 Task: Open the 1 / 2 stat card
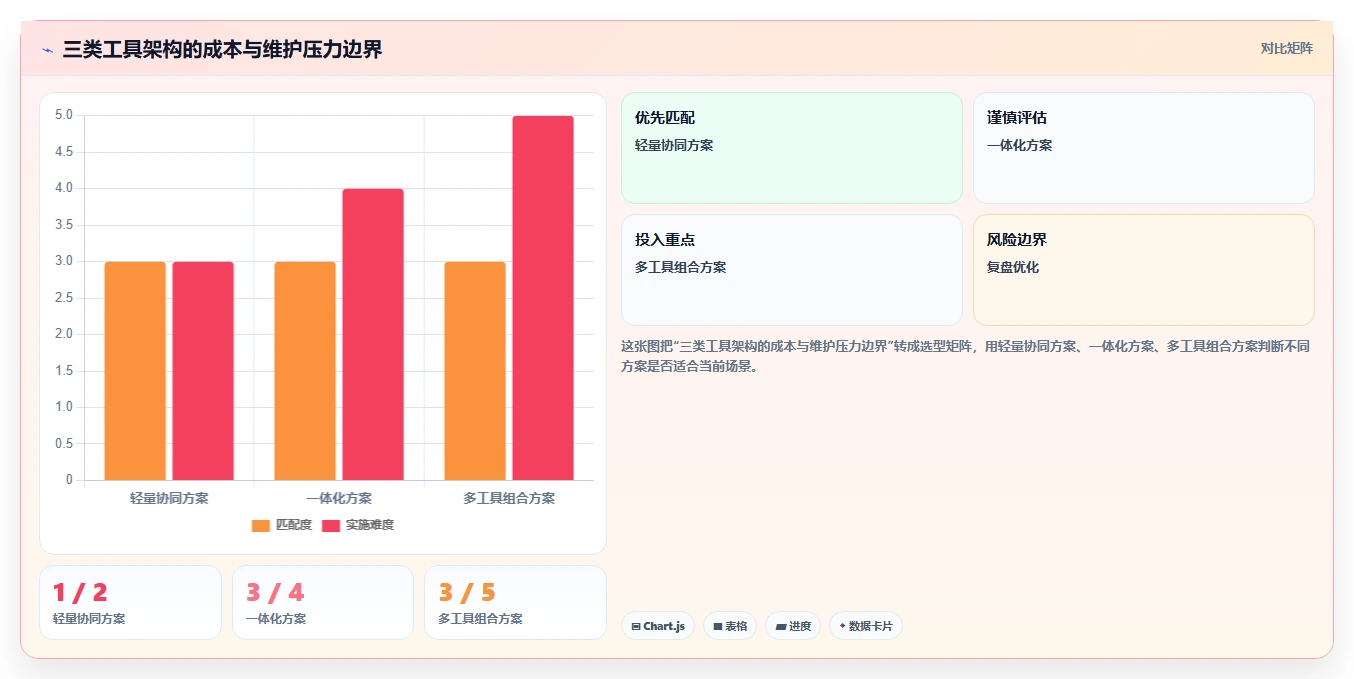130,602
